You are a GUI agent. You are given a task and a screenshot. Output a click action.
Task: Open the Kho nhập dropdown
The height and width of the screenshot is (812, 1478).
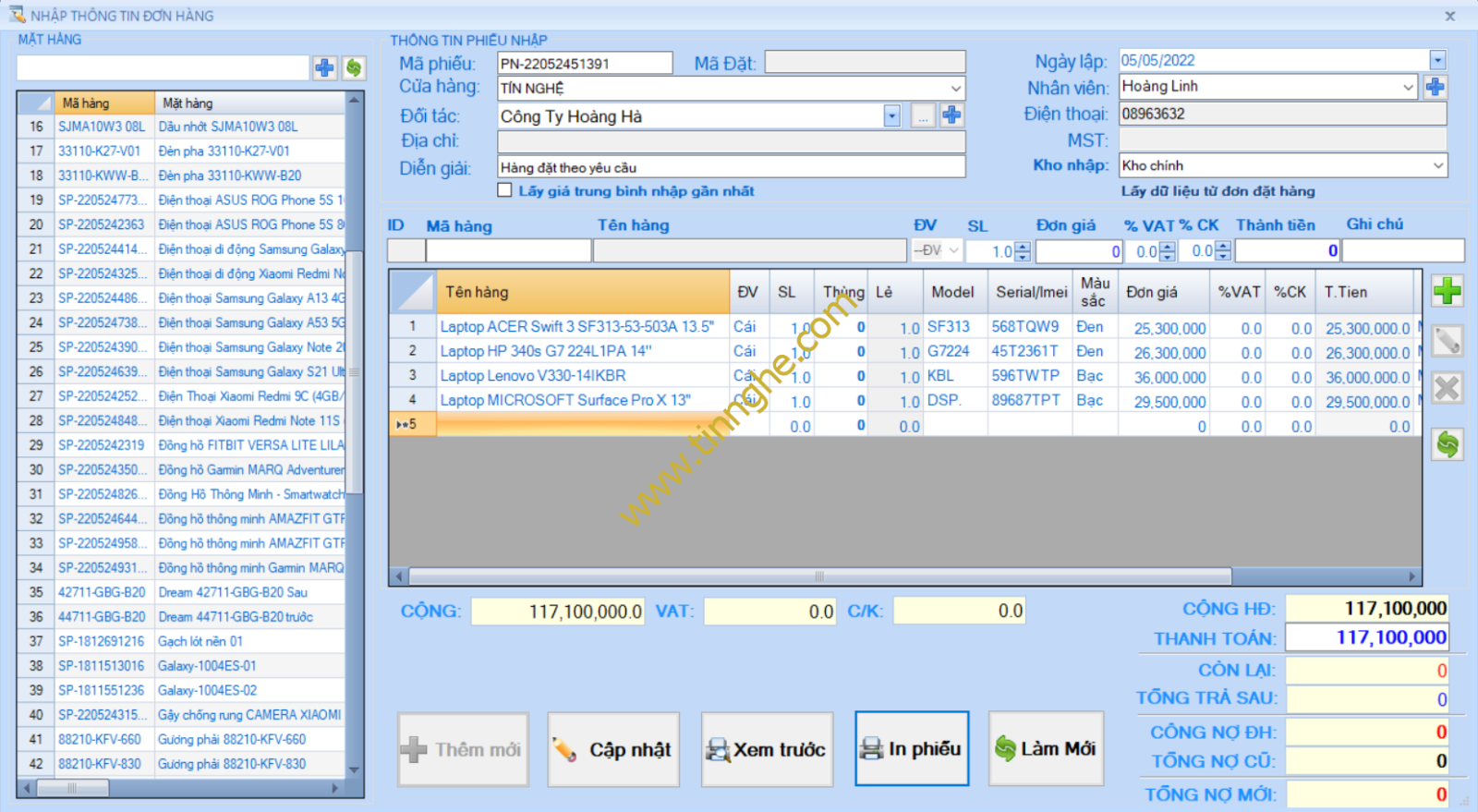(1438, 166)
